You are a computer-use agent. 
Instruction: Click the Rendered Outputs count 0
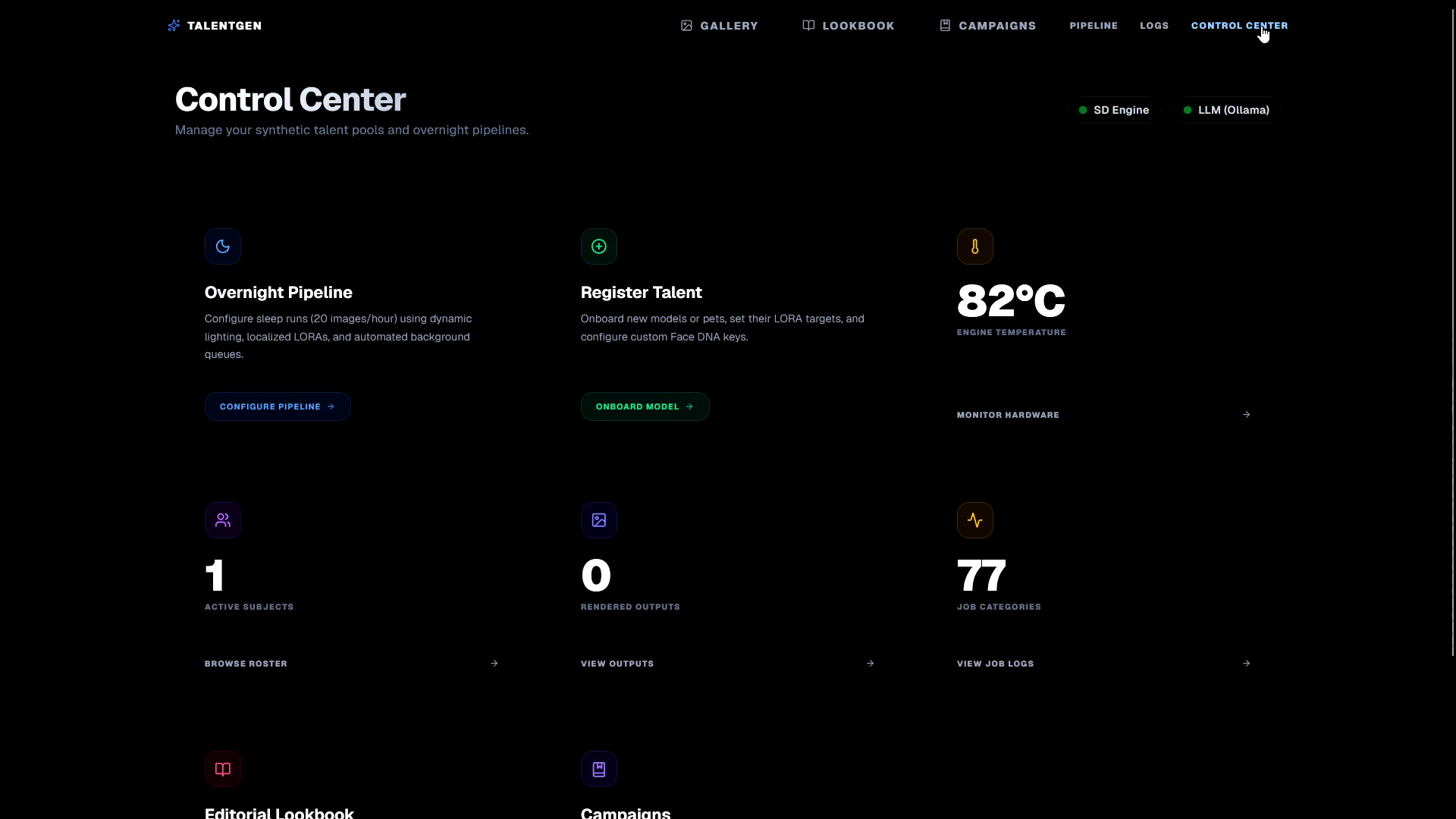click(596, 576)
